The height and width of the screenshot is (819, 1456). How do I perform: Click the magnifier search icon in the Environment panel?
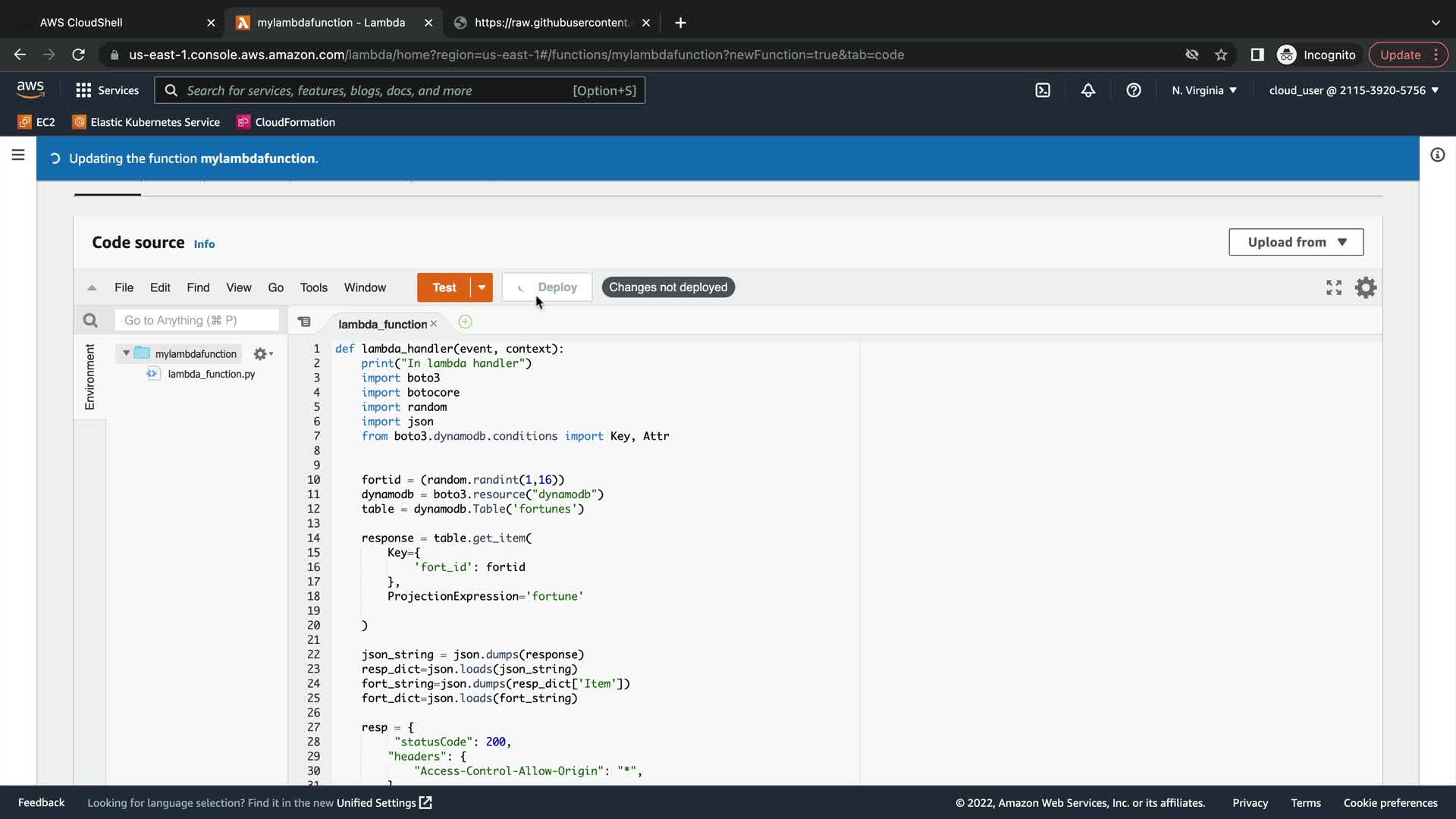[x=90, y=321]
